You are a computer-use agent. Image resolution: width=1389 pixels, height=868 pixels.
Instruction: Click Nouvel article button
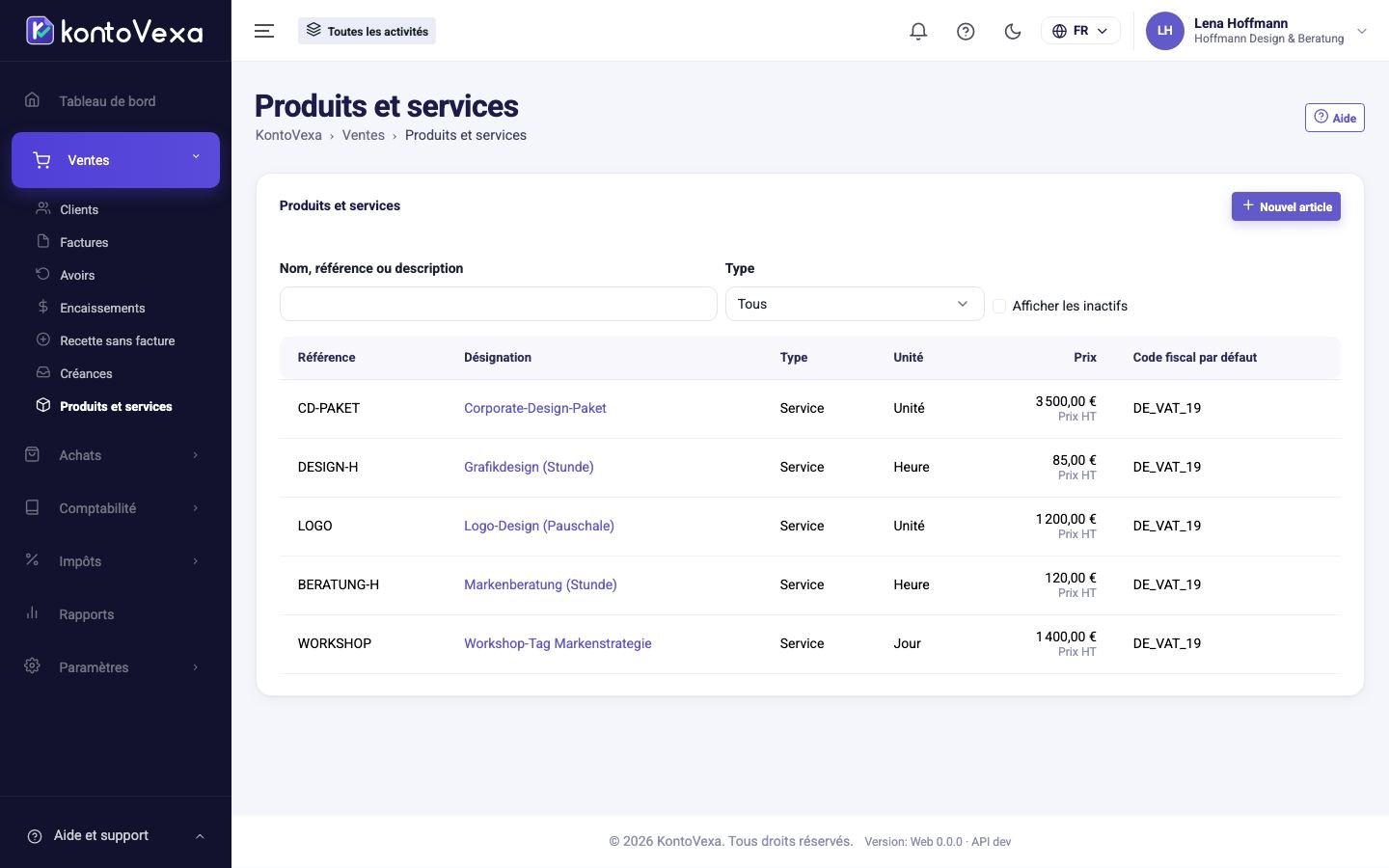pyautogui.click(x=1286, y=206)
